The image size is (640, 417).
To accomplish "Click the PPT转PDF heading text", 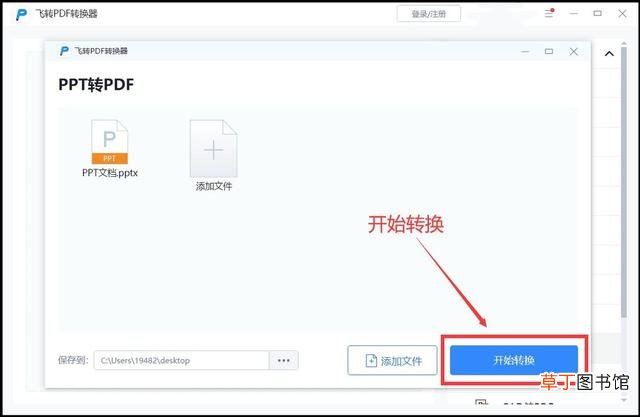I will (96, 84).
